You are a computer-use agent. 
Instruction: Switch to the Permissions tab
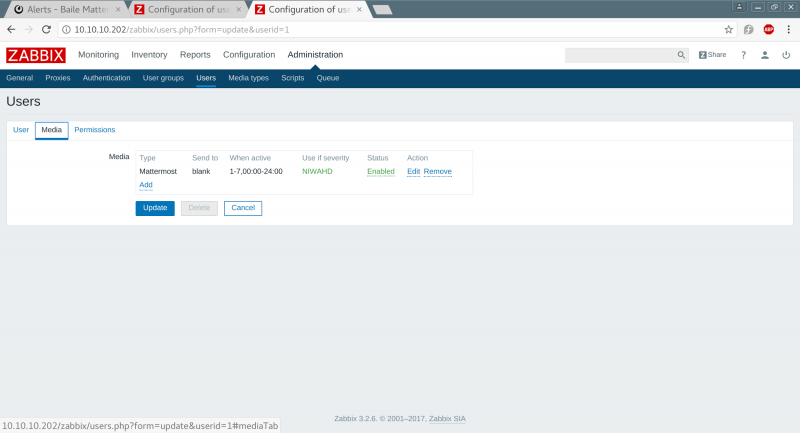click(94, 130)
